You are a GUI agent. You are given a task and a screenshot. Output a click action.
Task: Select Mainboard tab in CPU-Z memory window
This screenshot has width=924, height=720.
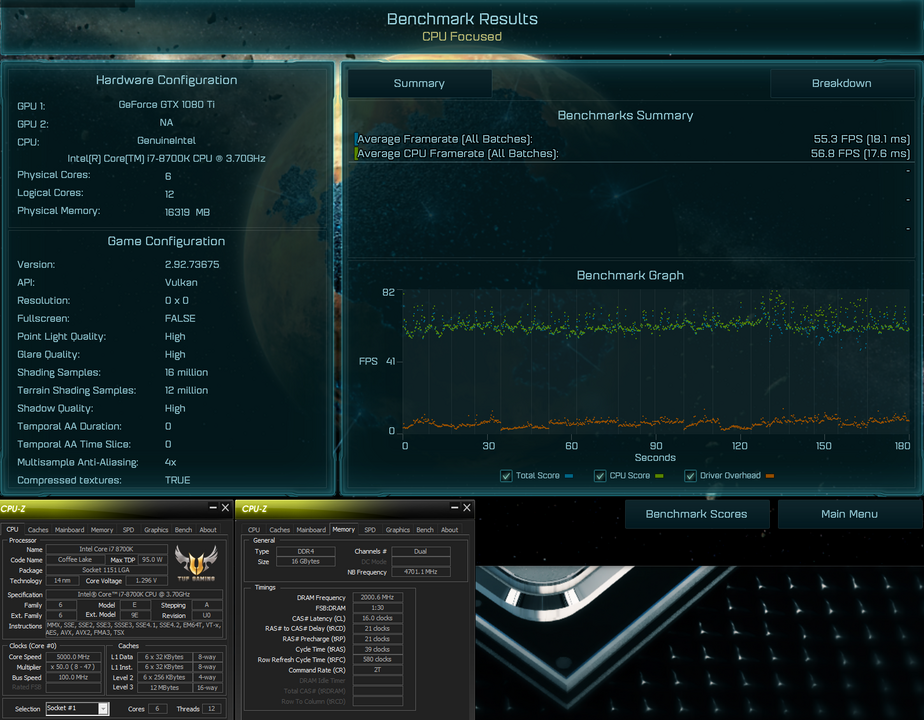coord(311,530)
